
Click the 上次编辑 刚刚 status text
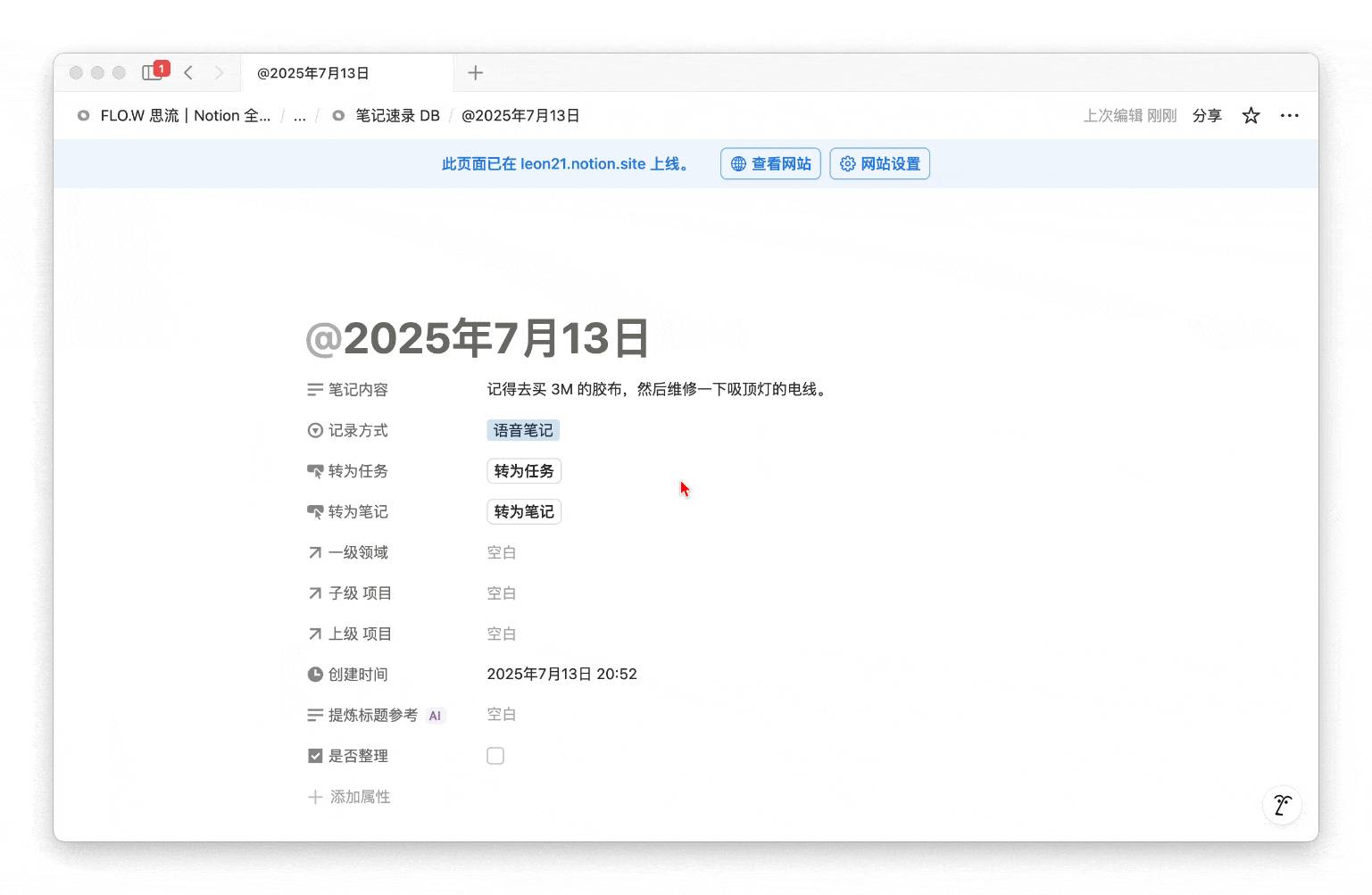tap(1130, 116)
